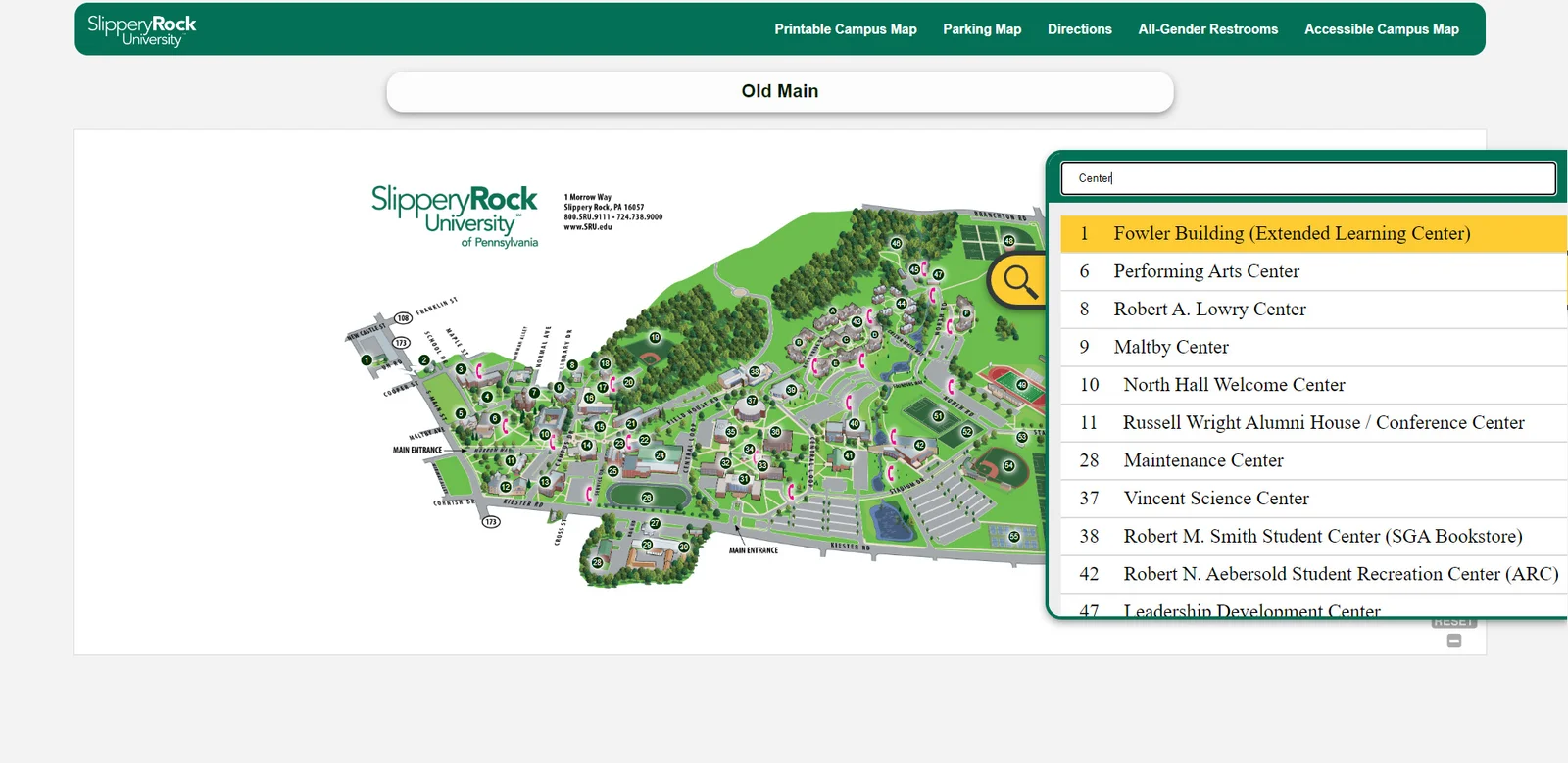The image size is (1568, 763).
Task: Click map marker 5 by S Main St
Action: pos(461,413)
